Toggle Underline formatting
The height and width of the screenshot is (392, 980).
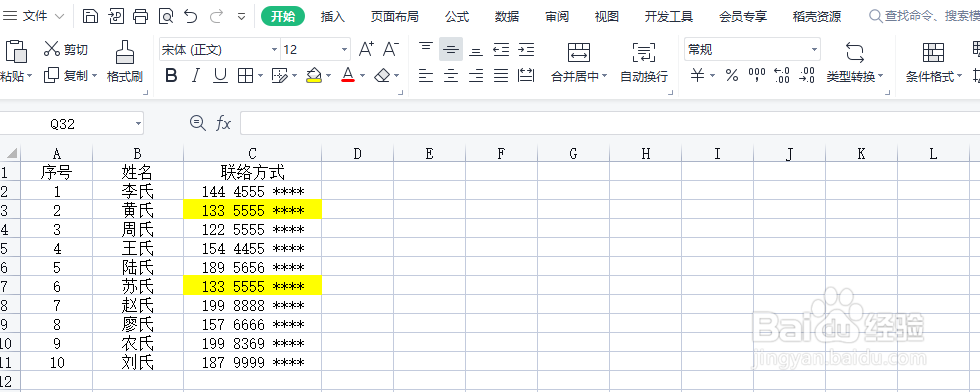click(220, 76)
